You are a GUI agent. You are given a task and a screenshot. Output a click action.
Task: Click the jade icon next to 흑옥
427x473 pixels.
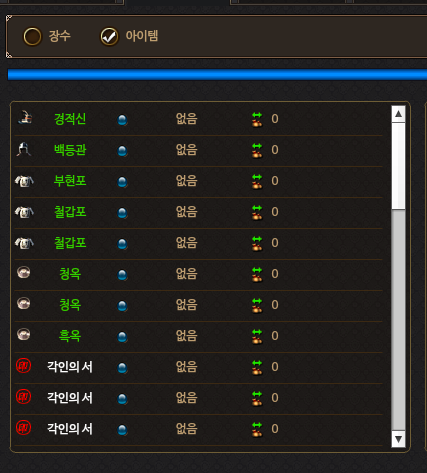tap(24, 334)
